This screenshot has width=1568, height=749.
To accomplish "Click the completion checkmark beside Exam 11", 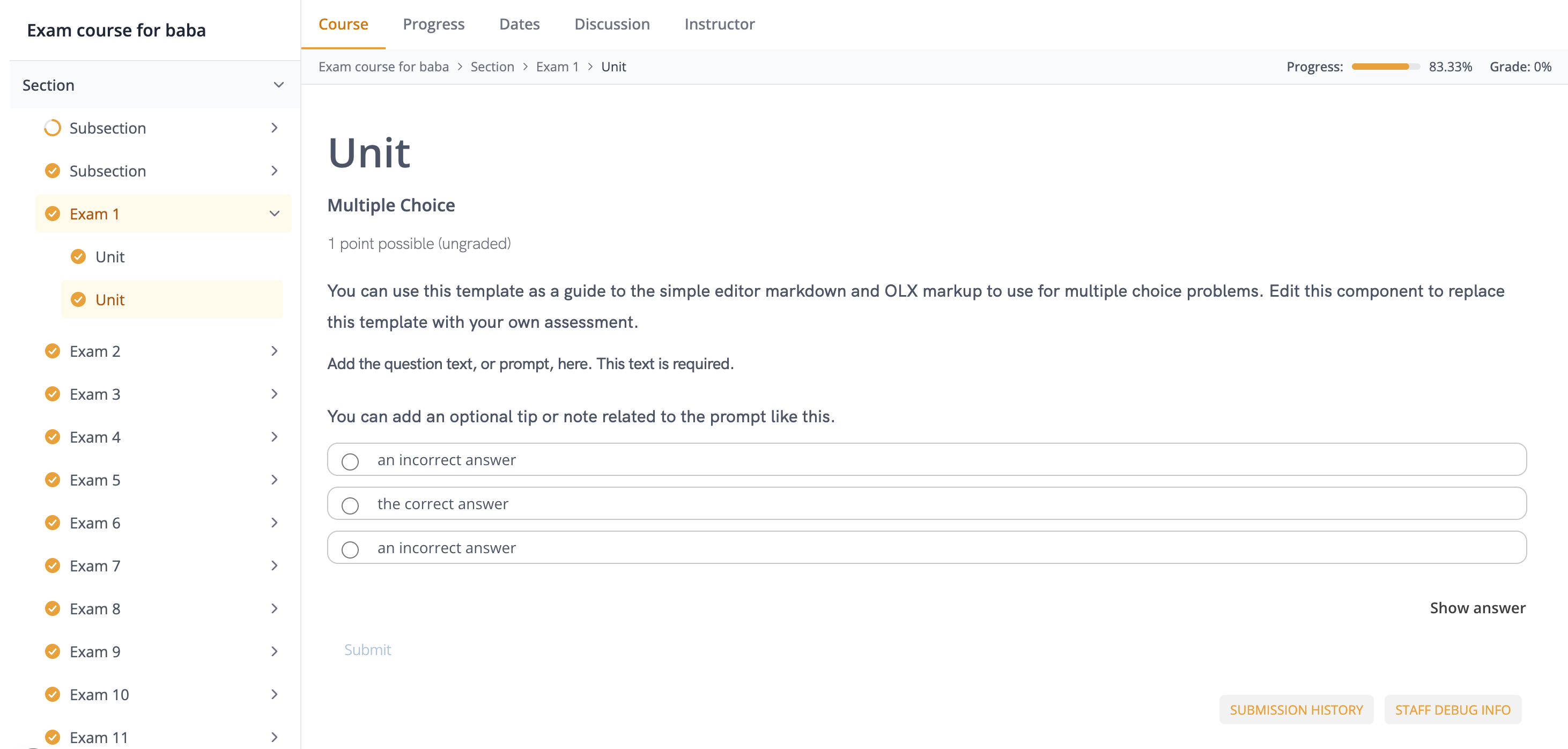I will [x=53, y=737].
